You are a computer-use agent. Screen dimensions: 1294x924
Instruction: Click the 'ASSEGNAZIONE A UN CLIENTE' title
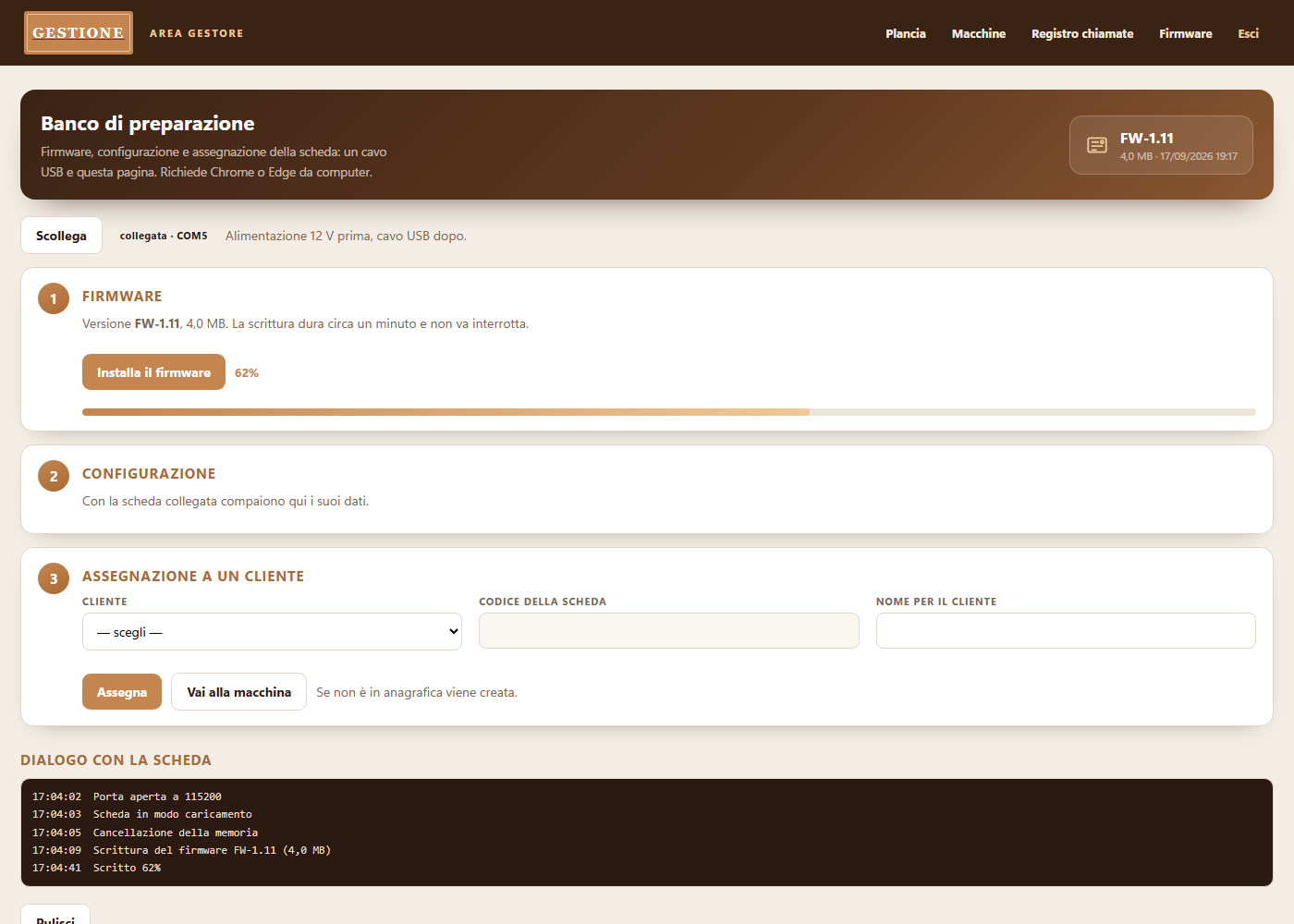tap(193, 577)
